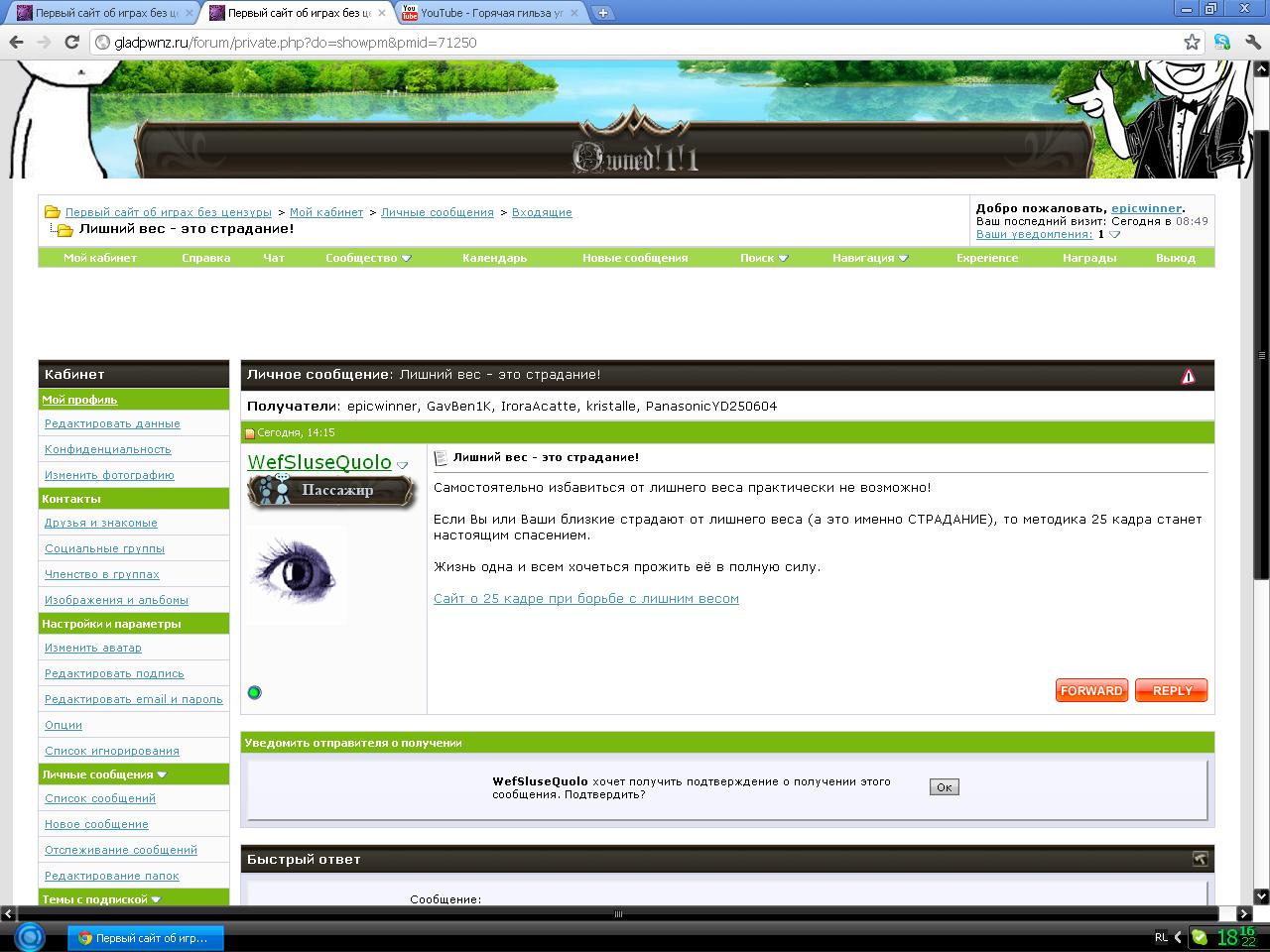1270x952 pixels.
Task: Collapse the Темы с подпиской sidebar section
Action: [156, 899]
